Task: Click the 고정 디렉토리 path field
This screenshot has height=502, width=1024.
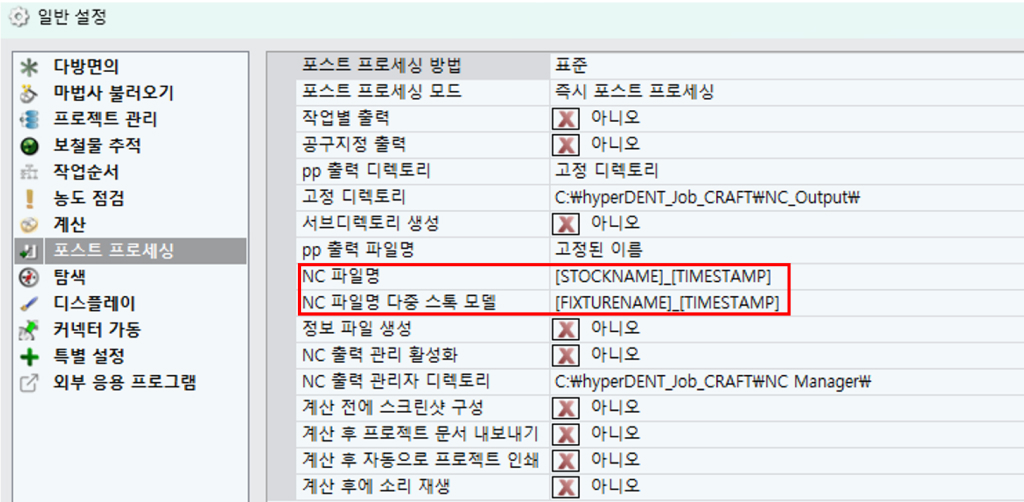Action: (x=707, y=197)
